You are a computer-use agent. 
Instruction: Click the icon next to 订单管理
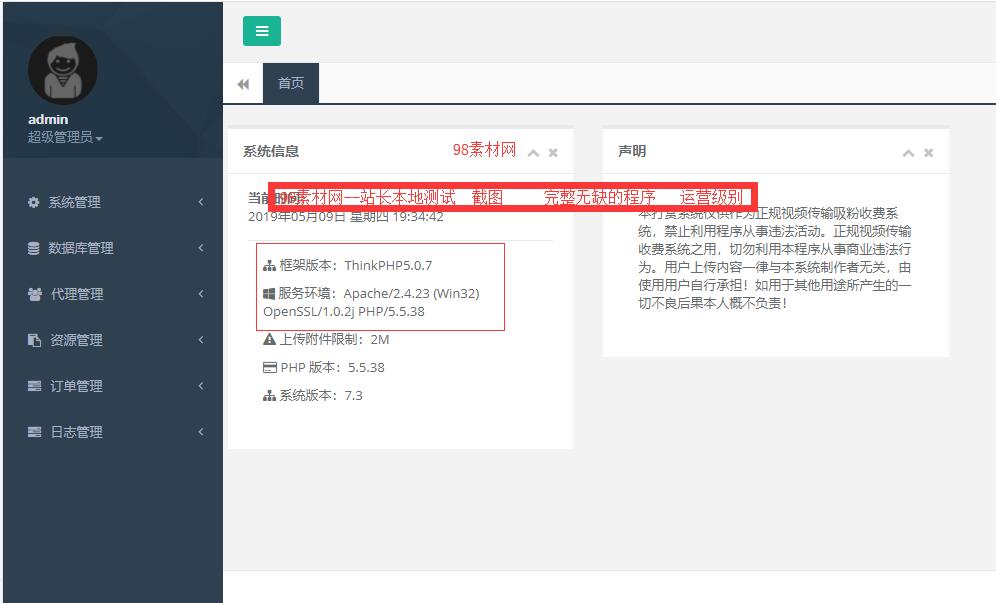pyautogui.click(x=35, y=385)
